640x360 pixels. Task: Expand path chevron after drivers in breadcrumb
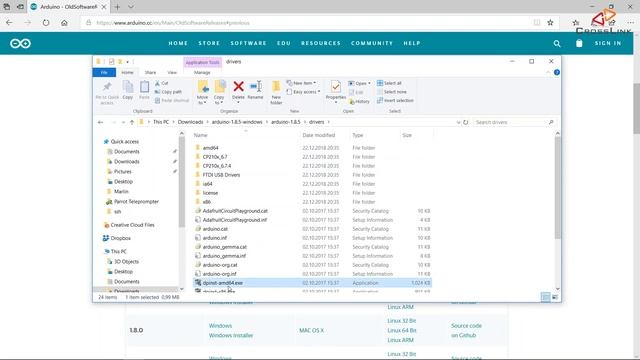point(328,122)
